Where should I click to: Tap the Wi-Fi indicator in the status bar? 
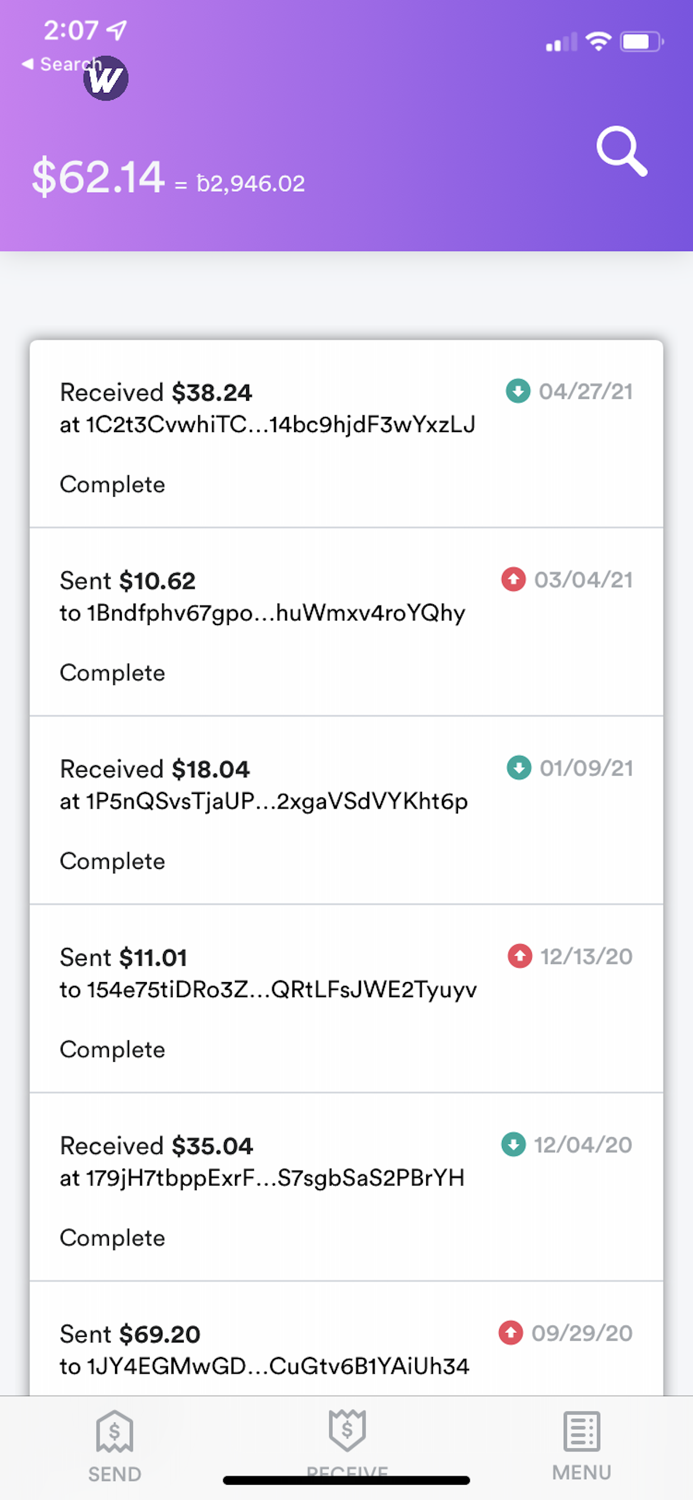tap(598, 42)
